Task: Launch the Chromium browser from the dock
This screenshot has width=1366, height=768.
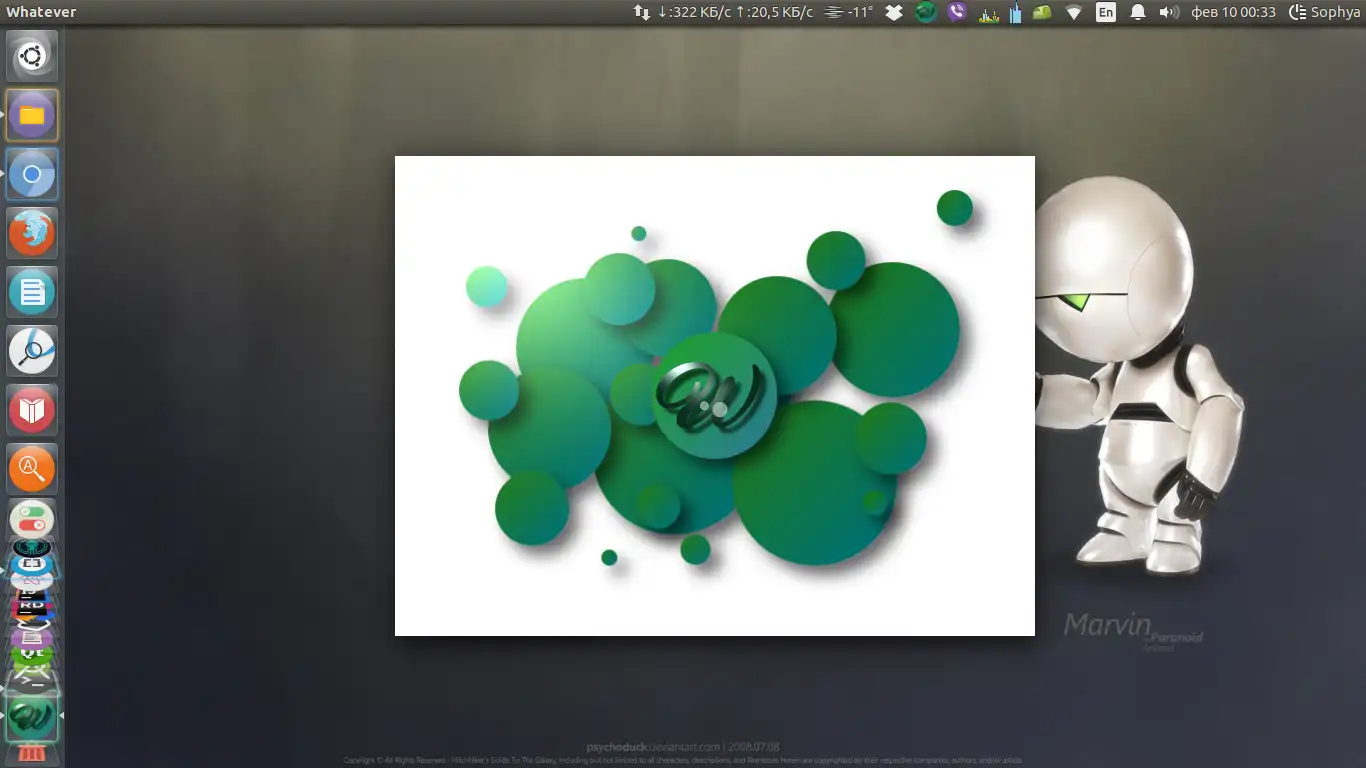Action: 32,174
